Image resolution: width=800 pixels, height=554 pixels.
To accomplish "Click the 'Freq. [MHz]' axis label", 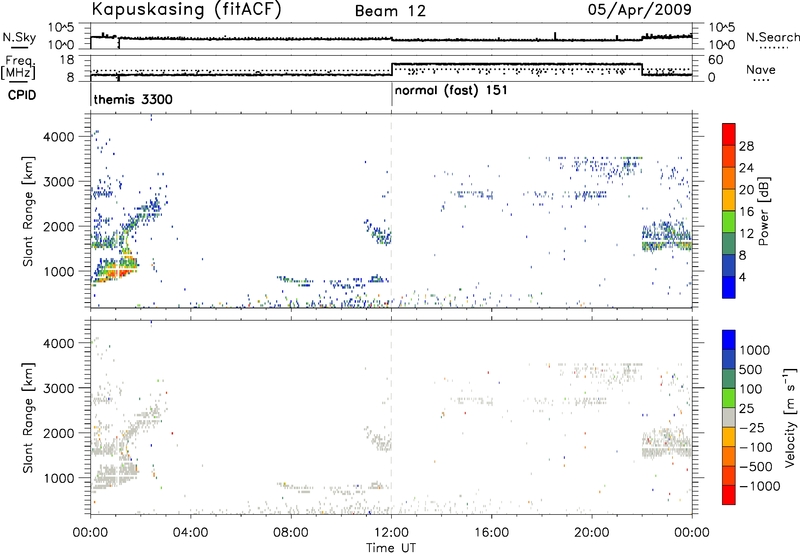I will (19, 68).
